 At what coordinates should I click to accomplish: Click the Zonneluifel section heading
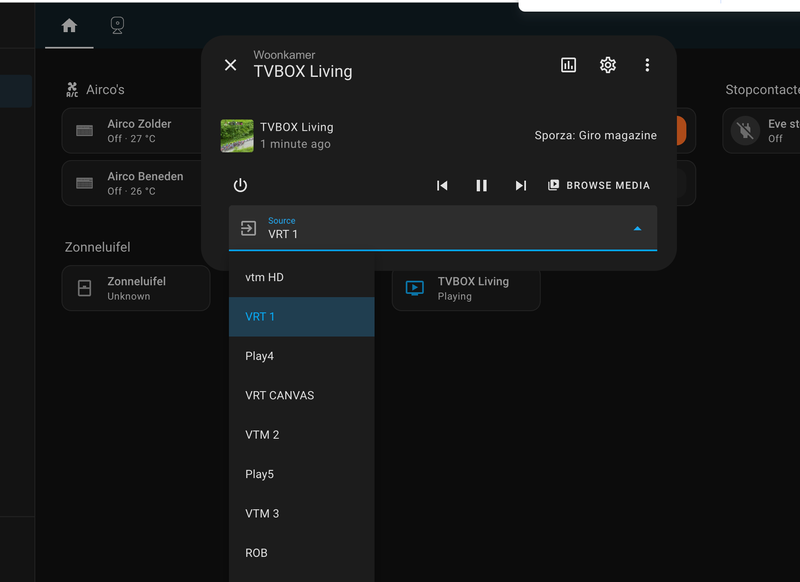pos(97,247)
